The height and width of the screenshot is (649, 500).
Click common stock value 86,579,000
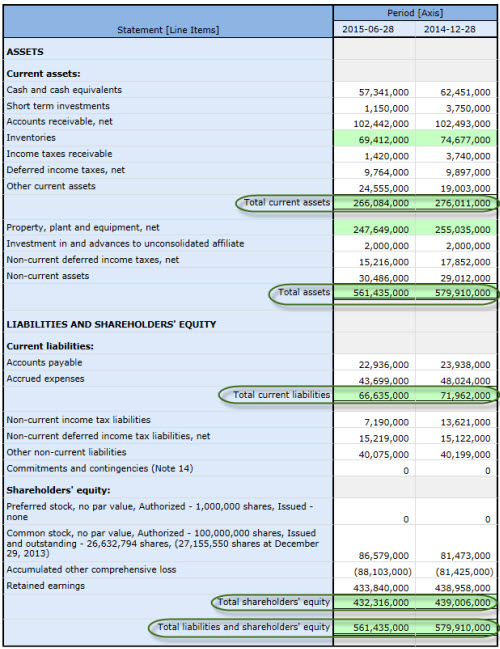click(384, 556)
